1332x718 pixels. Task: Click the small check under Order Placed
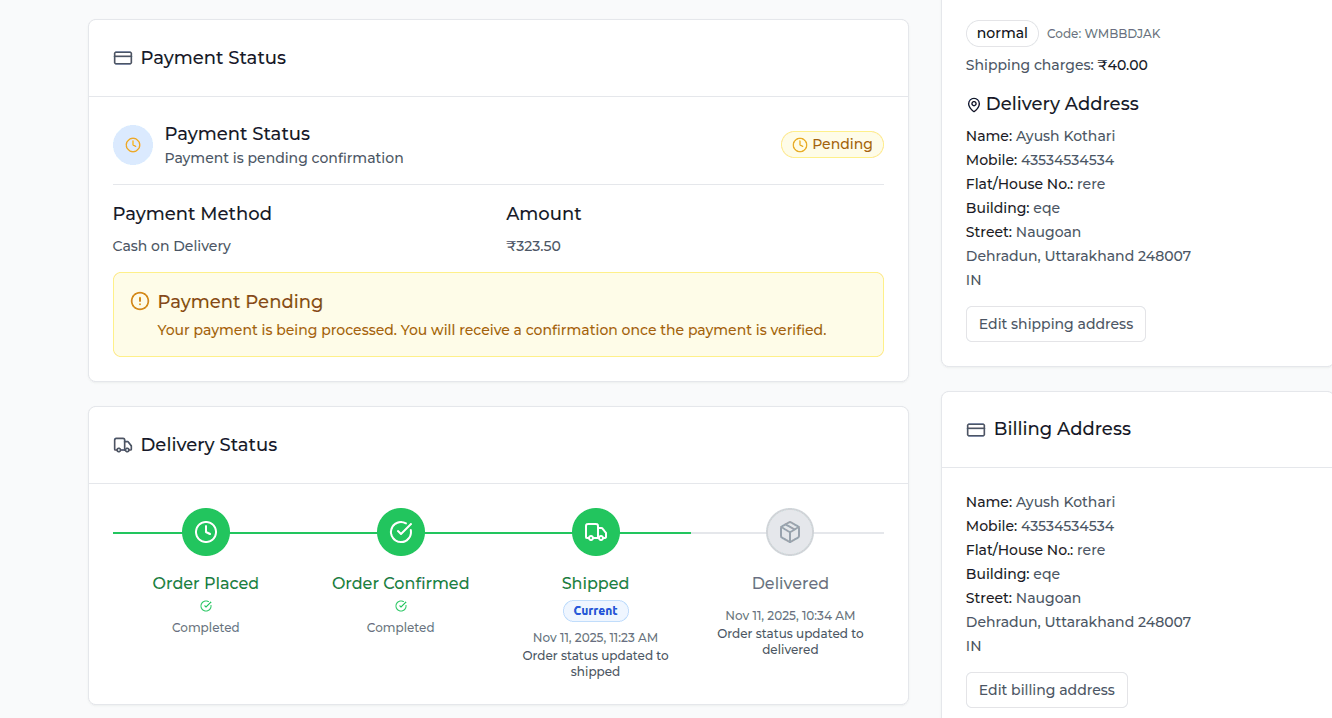pos(206,606)
